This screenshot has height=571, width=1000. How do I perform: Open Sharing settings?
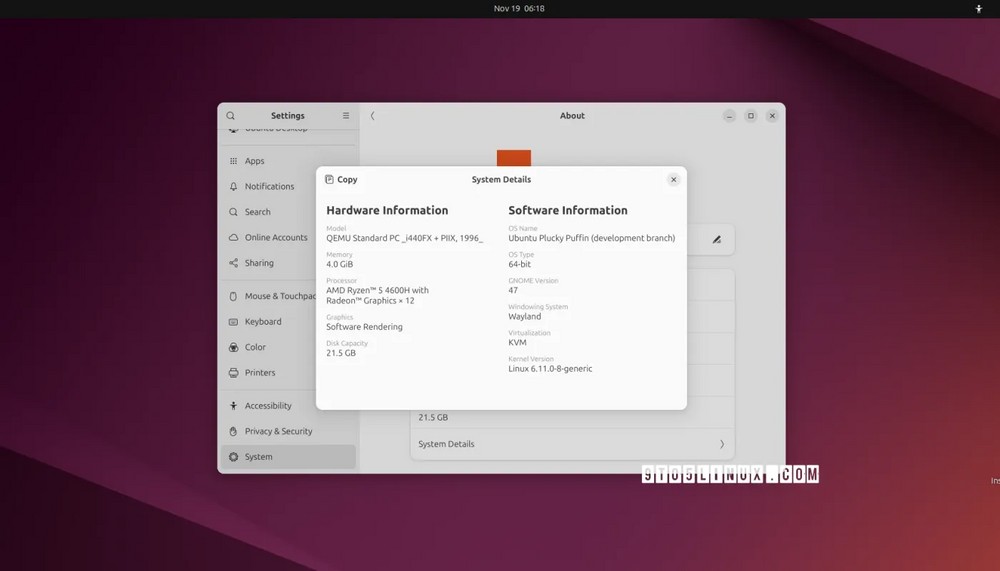point(288,263)
